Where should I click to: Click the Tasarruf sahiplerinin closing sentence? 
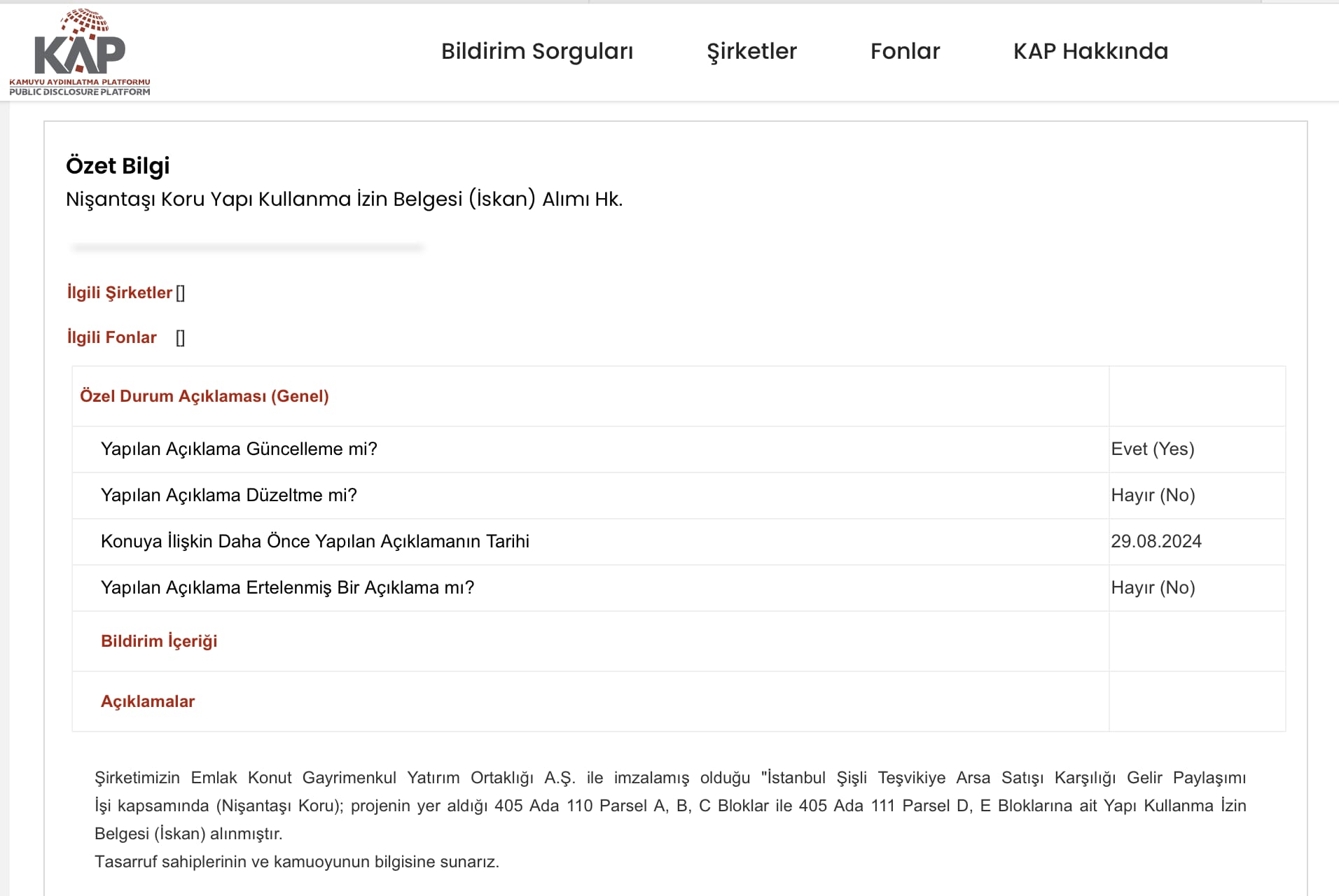coord(297,862)
